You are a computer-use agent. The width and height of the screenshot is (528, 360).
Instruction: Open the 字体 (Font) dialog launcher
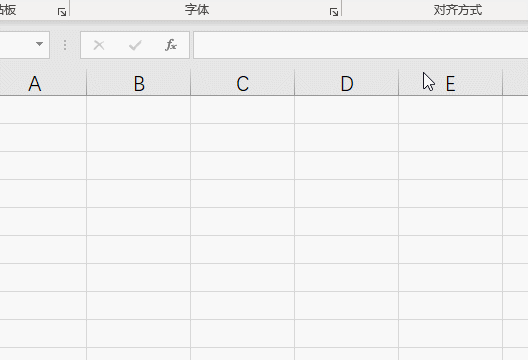click(x=334, y=12)
